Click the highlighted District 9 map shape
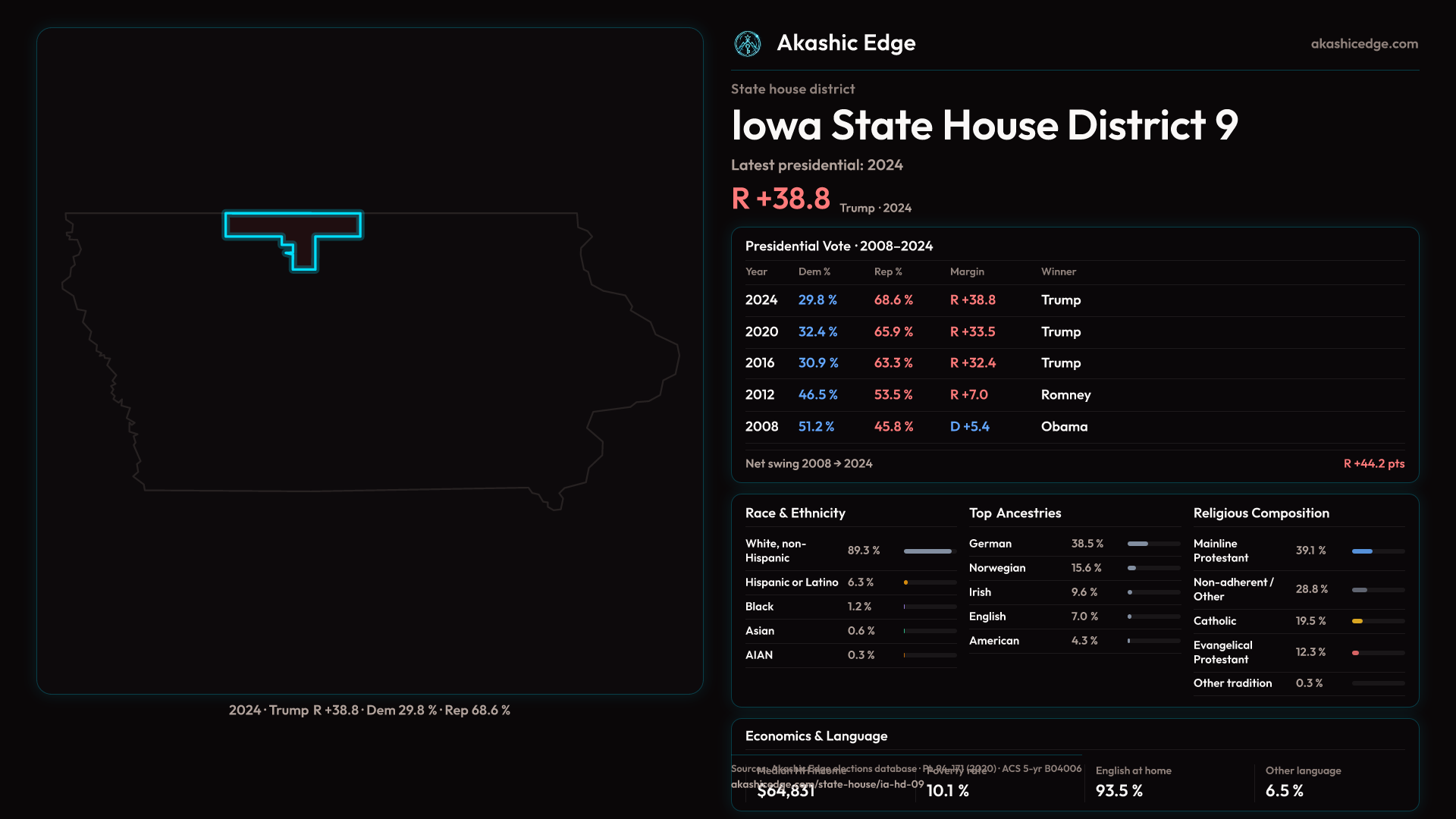Screen dimensions: 1456x819 click(x=293, y=225)
